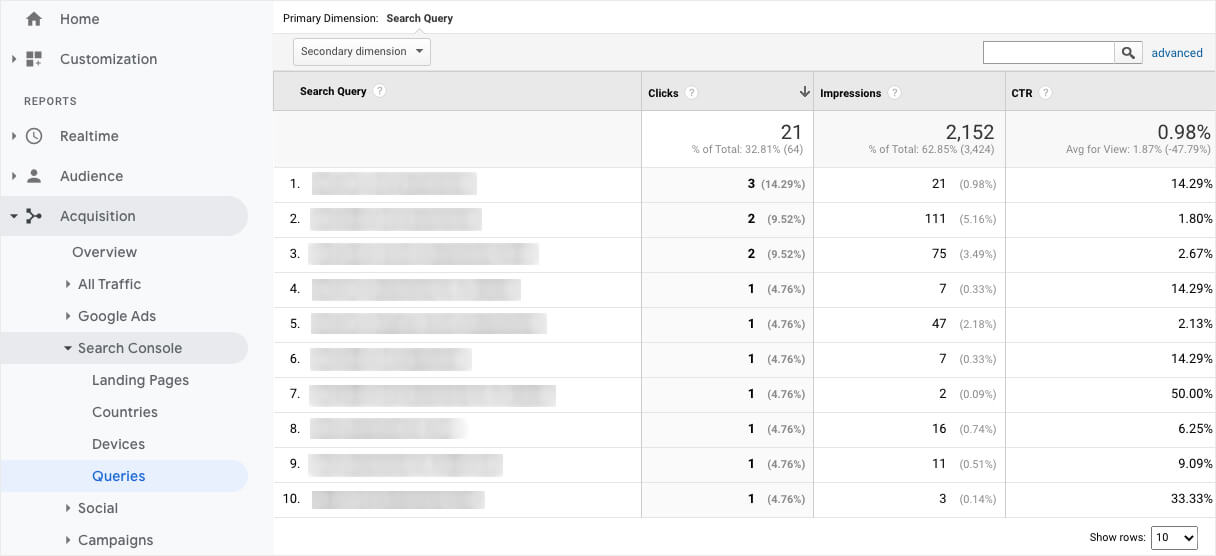Image resolution: width=1216 pixels, height=556 pixels.
Task: Expand the Audience section arrow
Action: tap(14, 176)
